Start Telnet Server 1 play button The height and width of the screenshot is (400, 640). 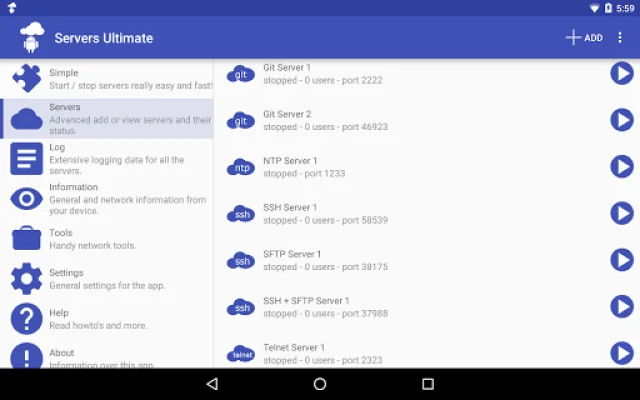[x=622, y=352]
